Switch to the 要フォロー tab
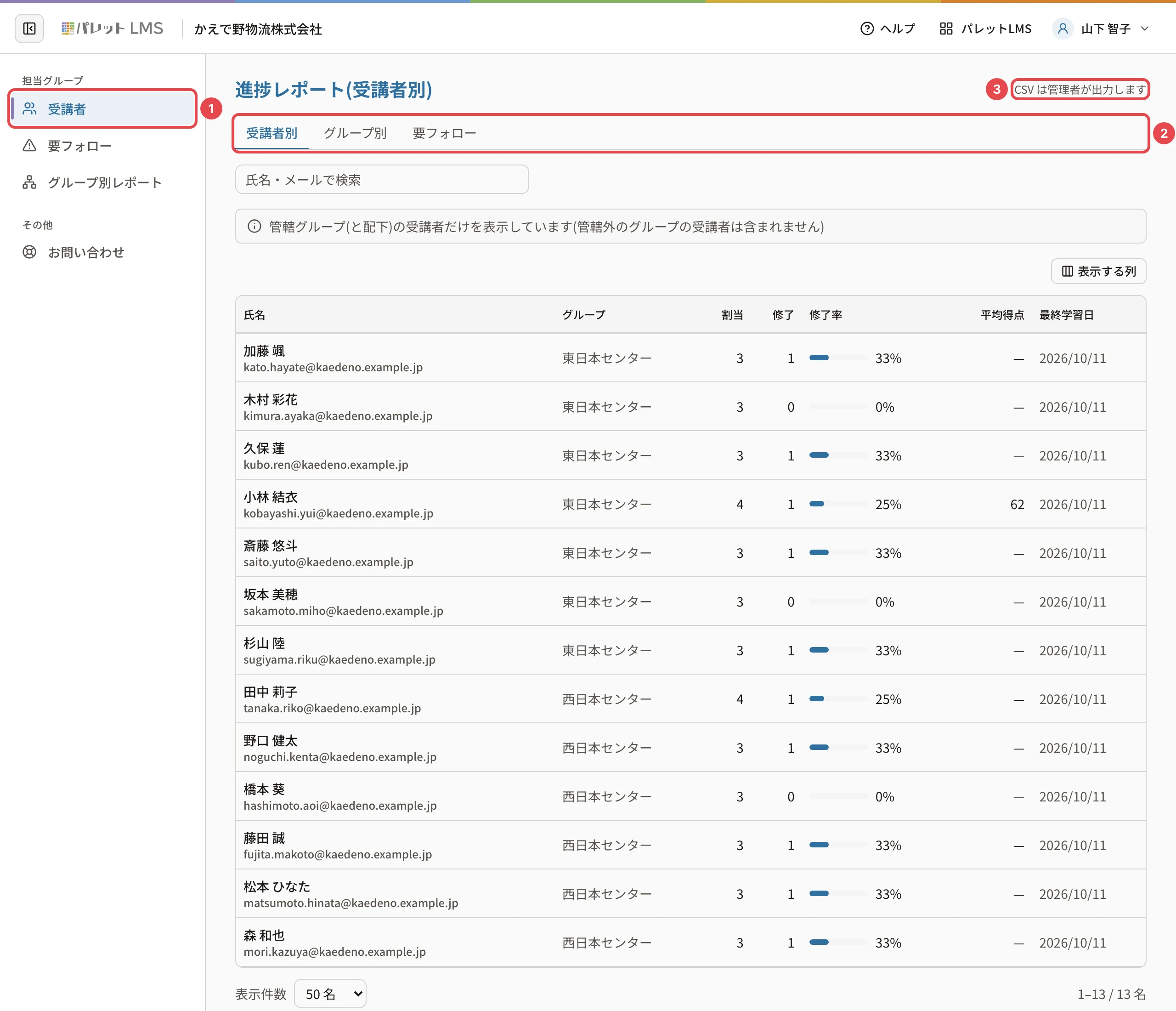1176x1011 pixels. [x=444, y=133]
